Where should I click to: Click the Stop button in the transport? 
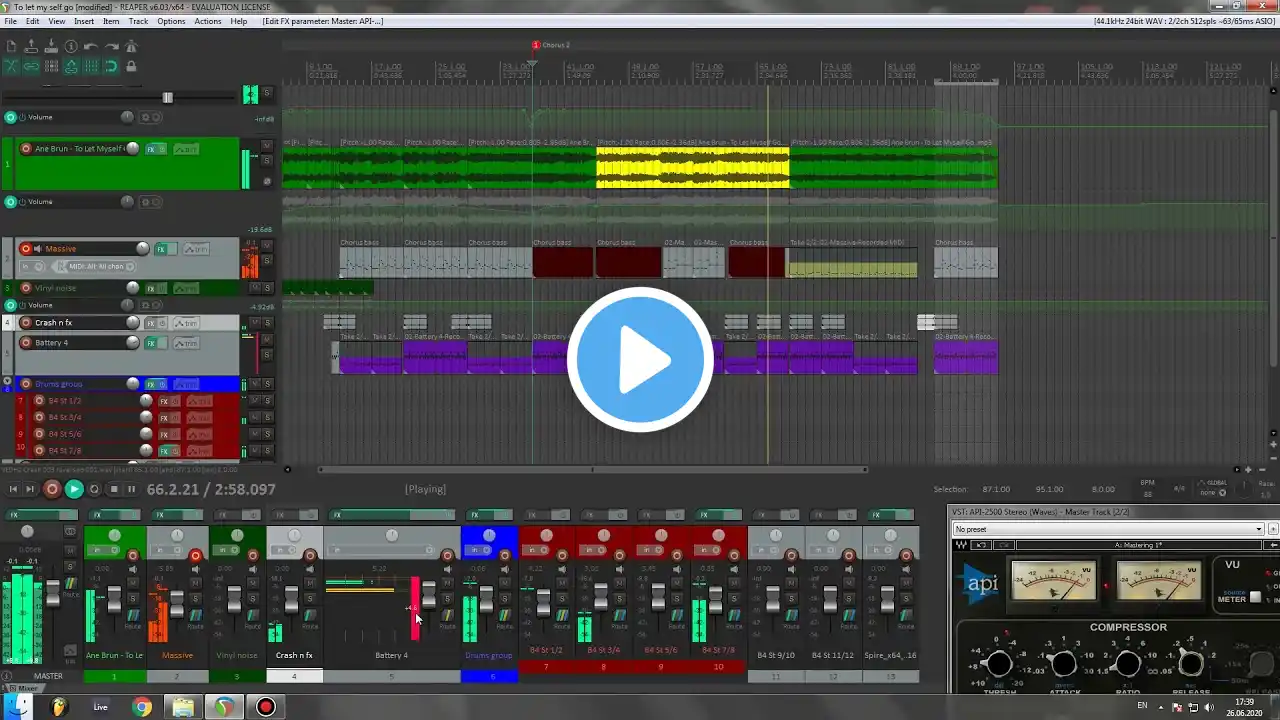[114, 489]
